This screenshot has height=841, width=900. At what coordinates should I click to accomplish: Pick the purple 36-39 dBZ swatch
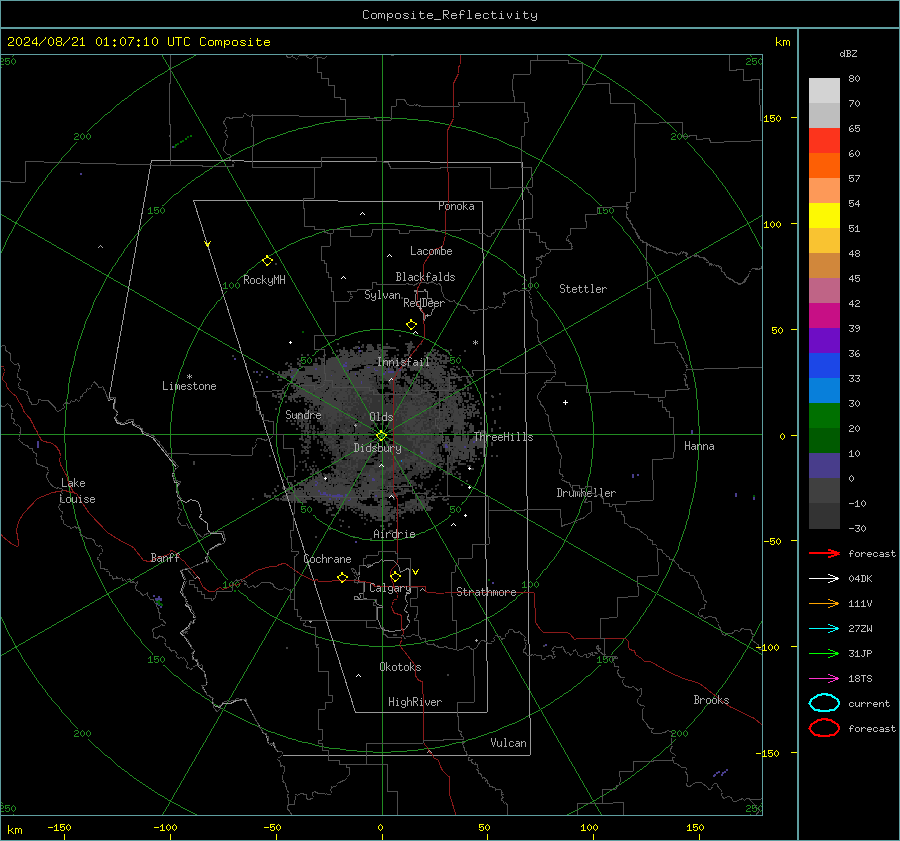(x=824, y=341)
